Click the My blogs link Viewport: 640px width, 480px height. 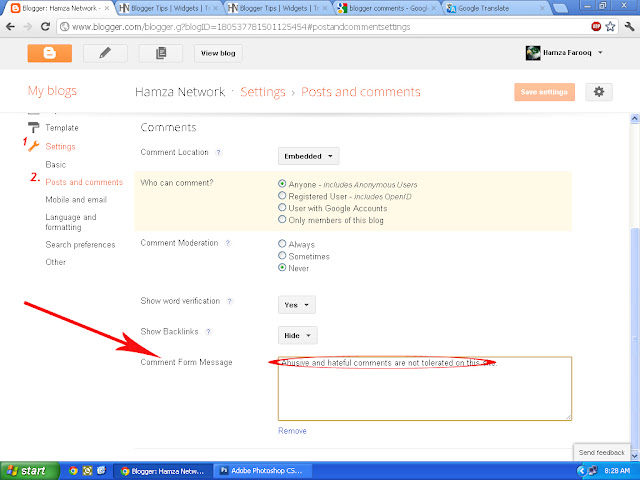pyautogui.click(x=52, y=91)
